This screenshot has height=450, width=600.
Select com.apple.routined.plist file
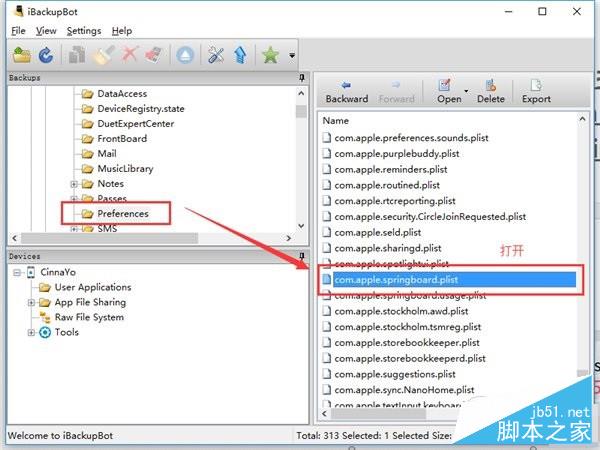coord(387,185)
